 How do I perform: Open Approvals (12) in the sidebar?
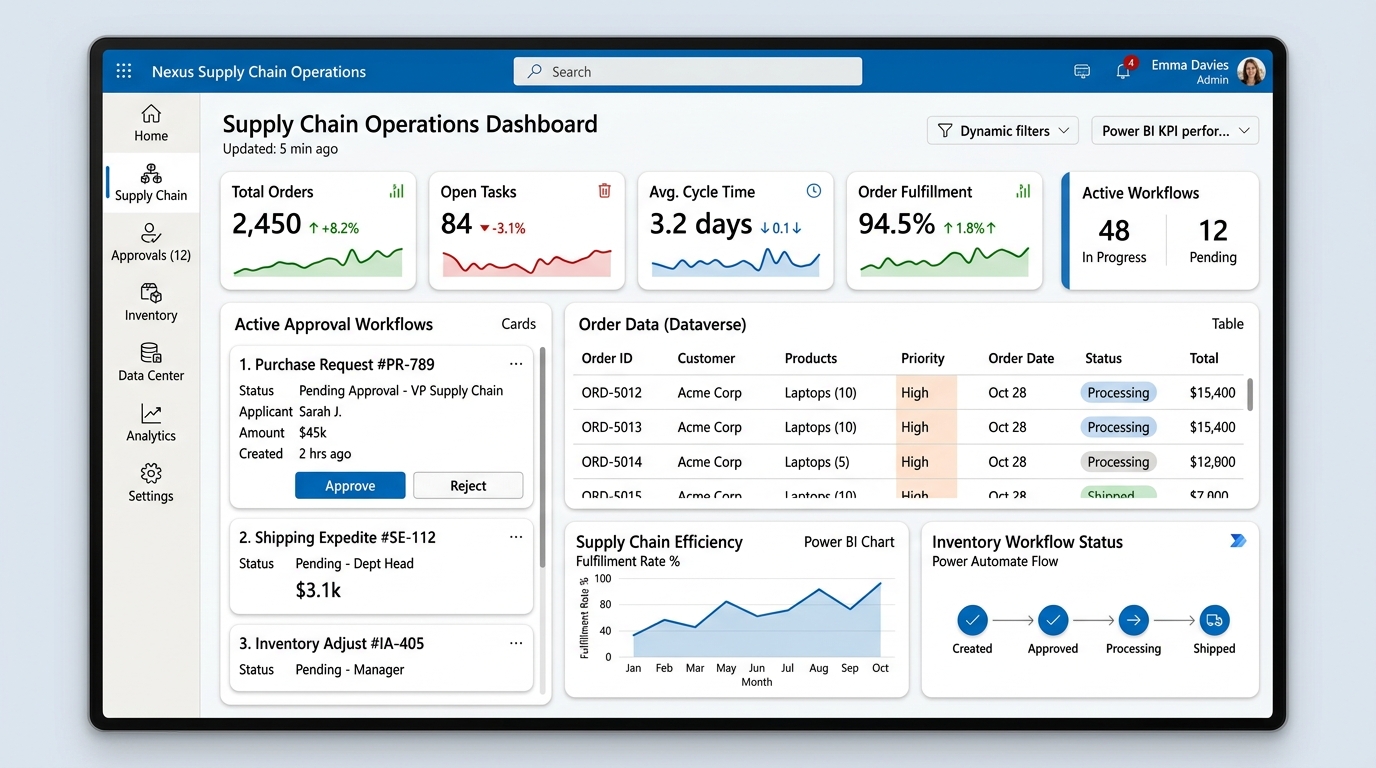pos(151,243)
